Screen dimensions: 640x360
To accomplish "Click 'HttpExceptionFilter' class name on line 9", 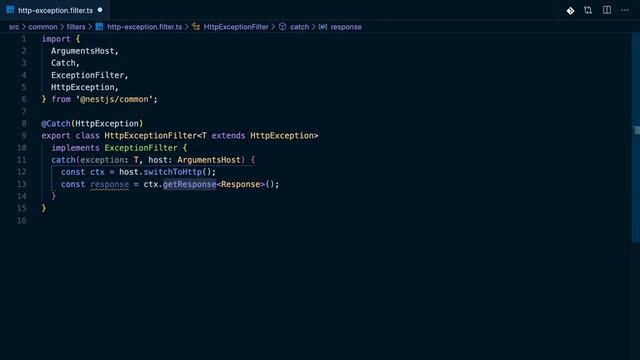I will tap(150, 136).
